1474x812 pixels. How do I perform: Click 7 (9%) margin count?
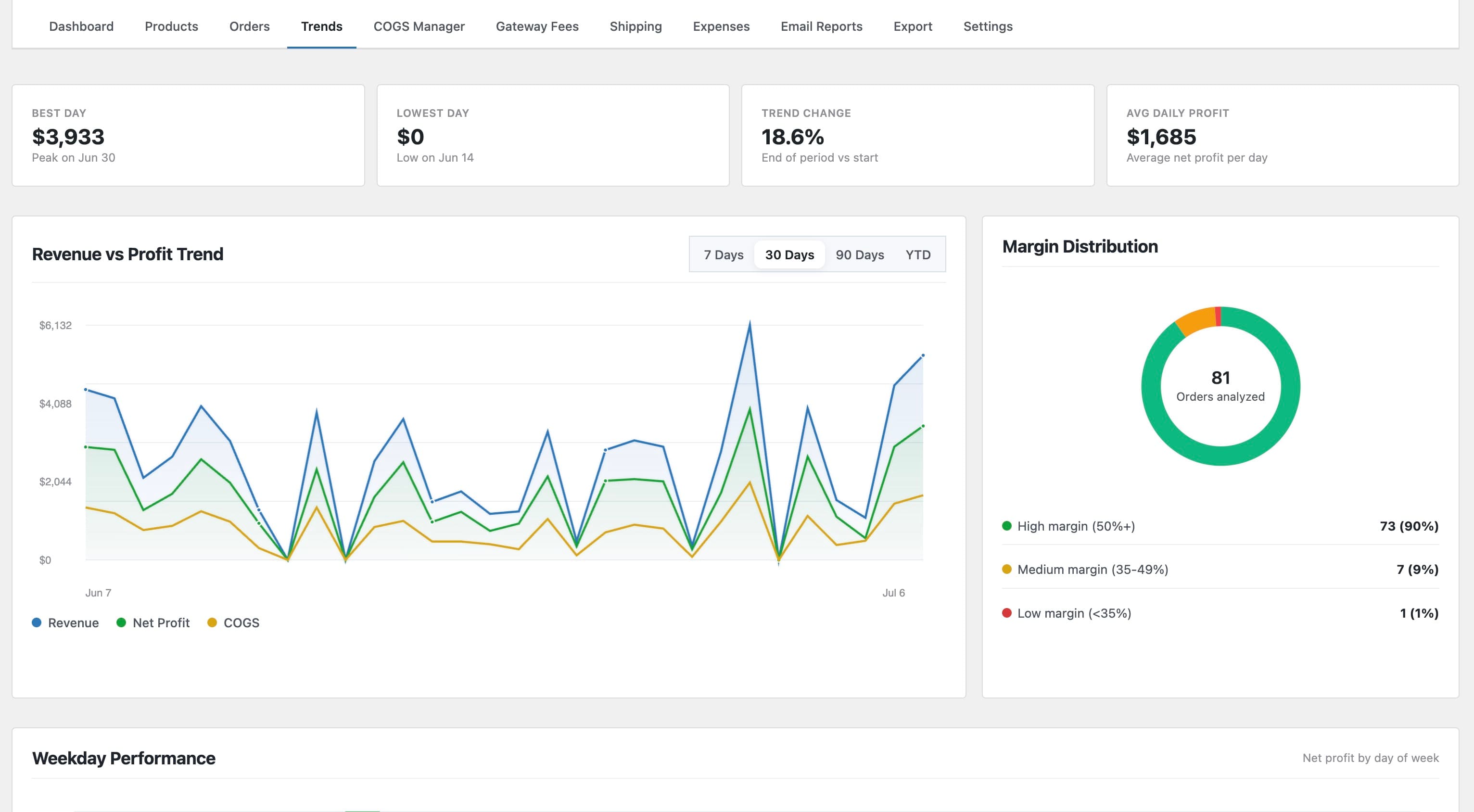coord(1417,570)
